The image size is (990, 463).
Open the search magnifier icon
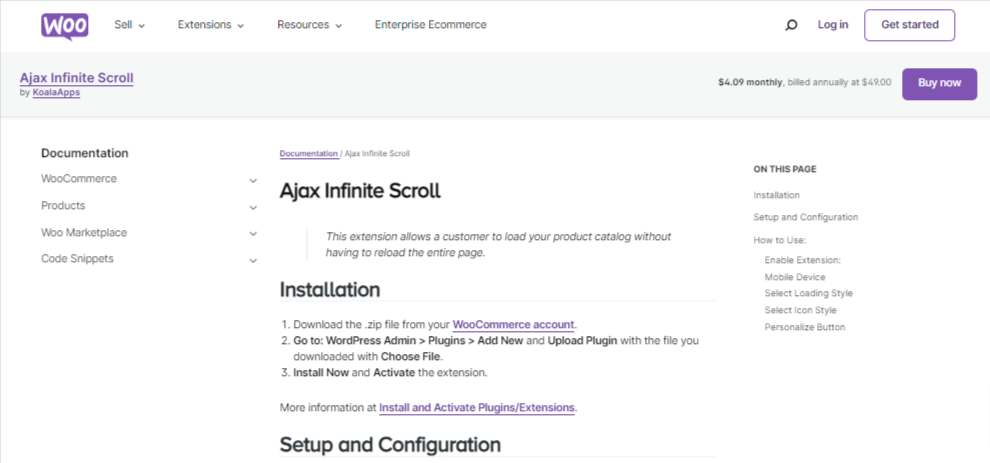(x=791, y=25)
